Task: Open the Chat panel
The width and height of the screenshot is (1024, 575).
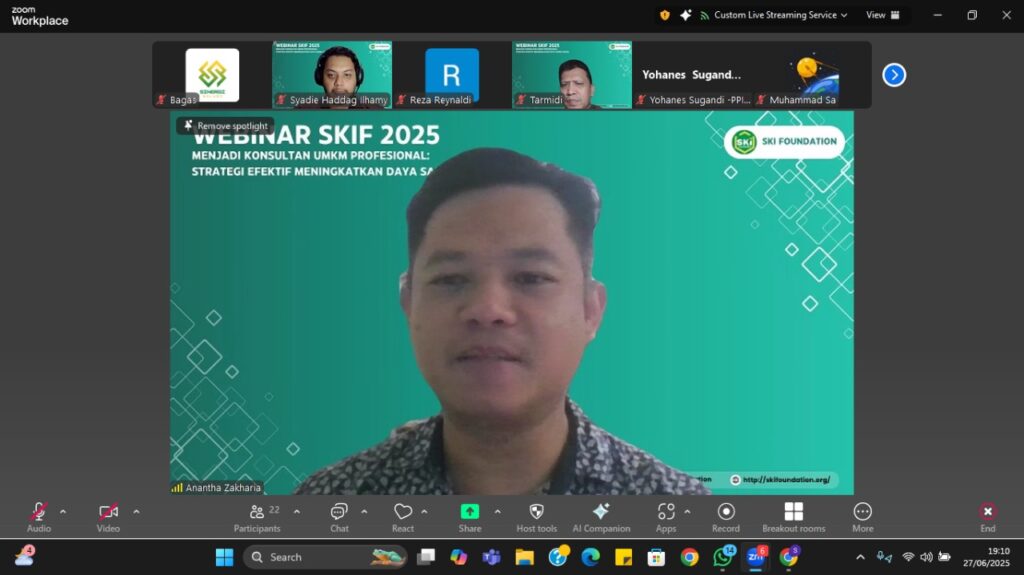Action: tap(339, 518)
